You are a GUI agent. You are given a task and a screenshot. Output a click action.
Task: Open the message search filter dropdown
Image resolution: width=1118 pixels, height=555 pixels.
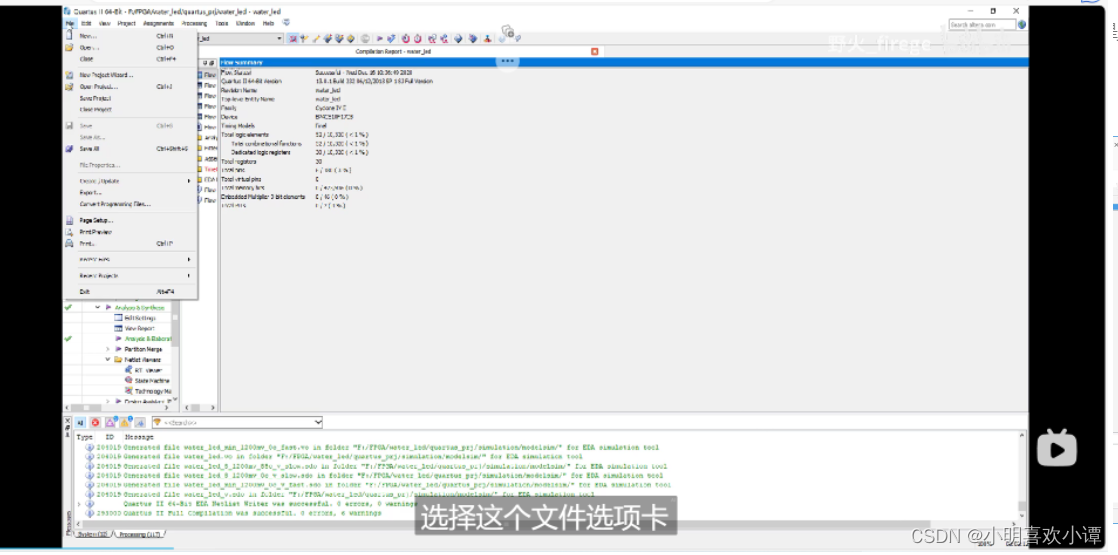click(318, 422)
